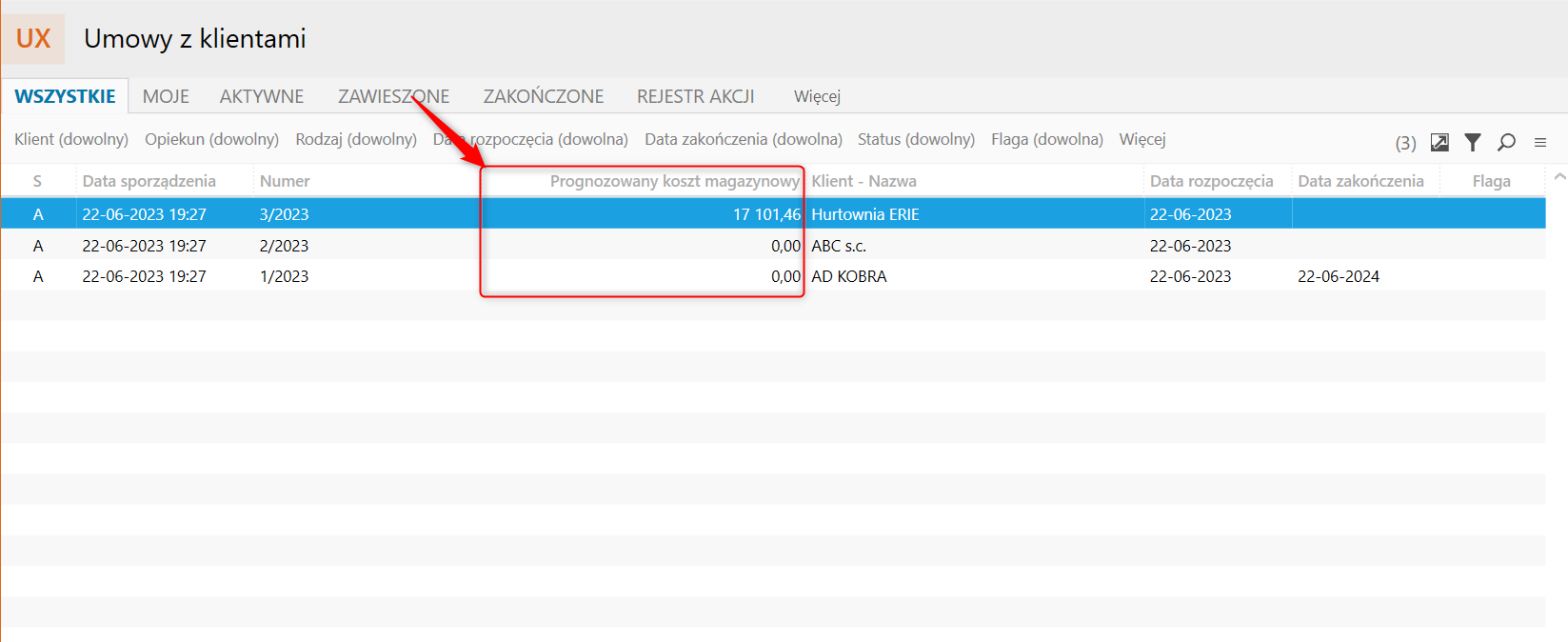Click status A of the 1/2023 row
The width and height of the screenshot is (1568, 642).
[x=38, y=276]
